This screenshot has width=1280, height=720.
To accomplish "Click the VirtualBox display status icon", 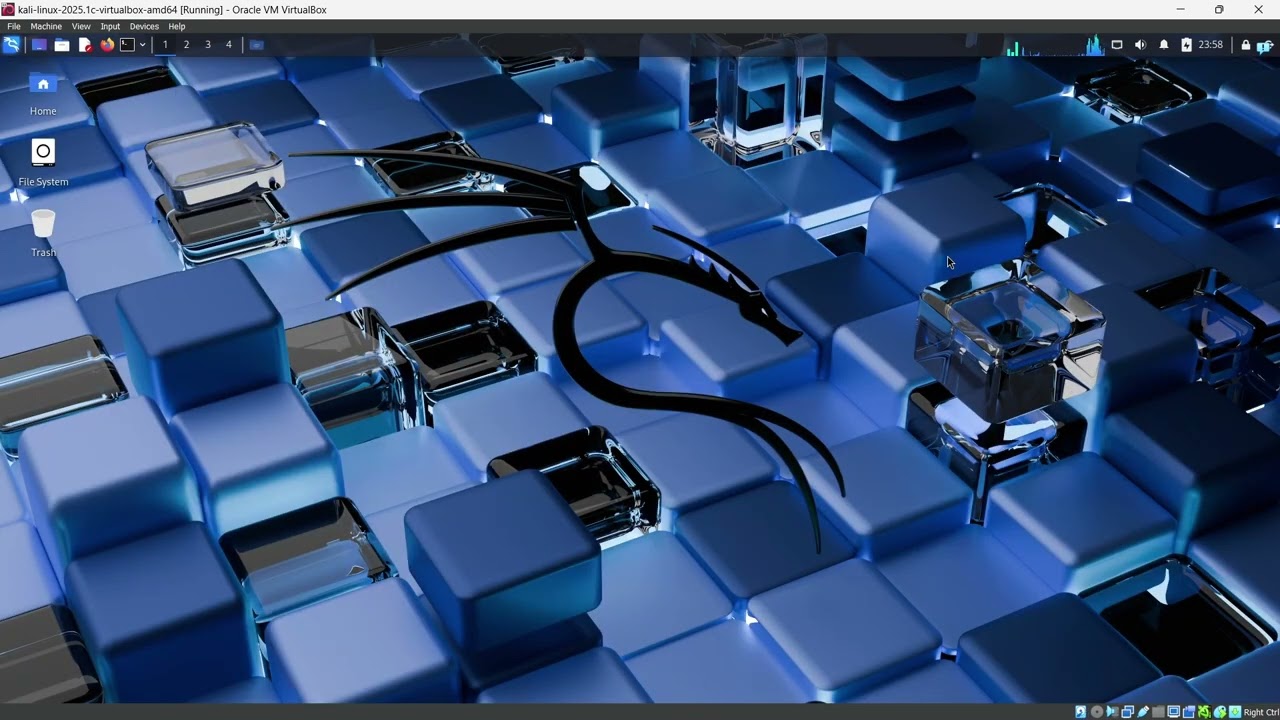I will [1173, 712].
